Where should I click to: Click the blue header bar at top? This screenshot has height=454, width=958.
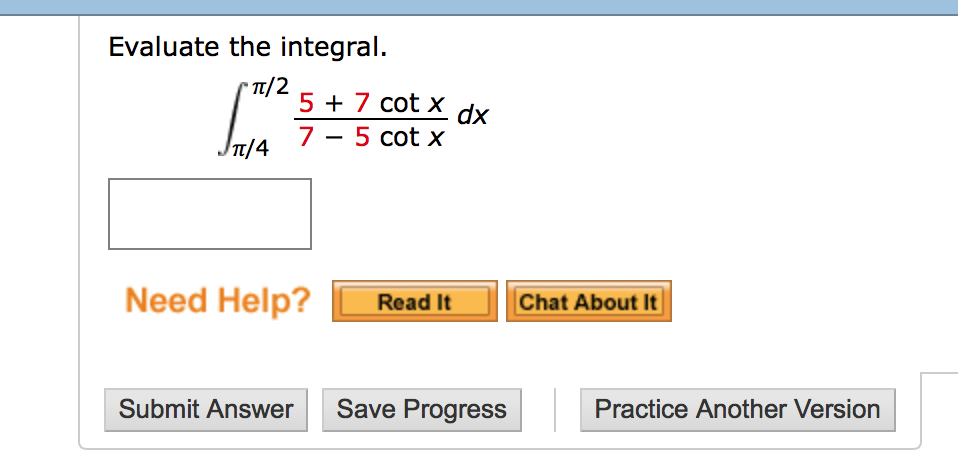(479, 7)
